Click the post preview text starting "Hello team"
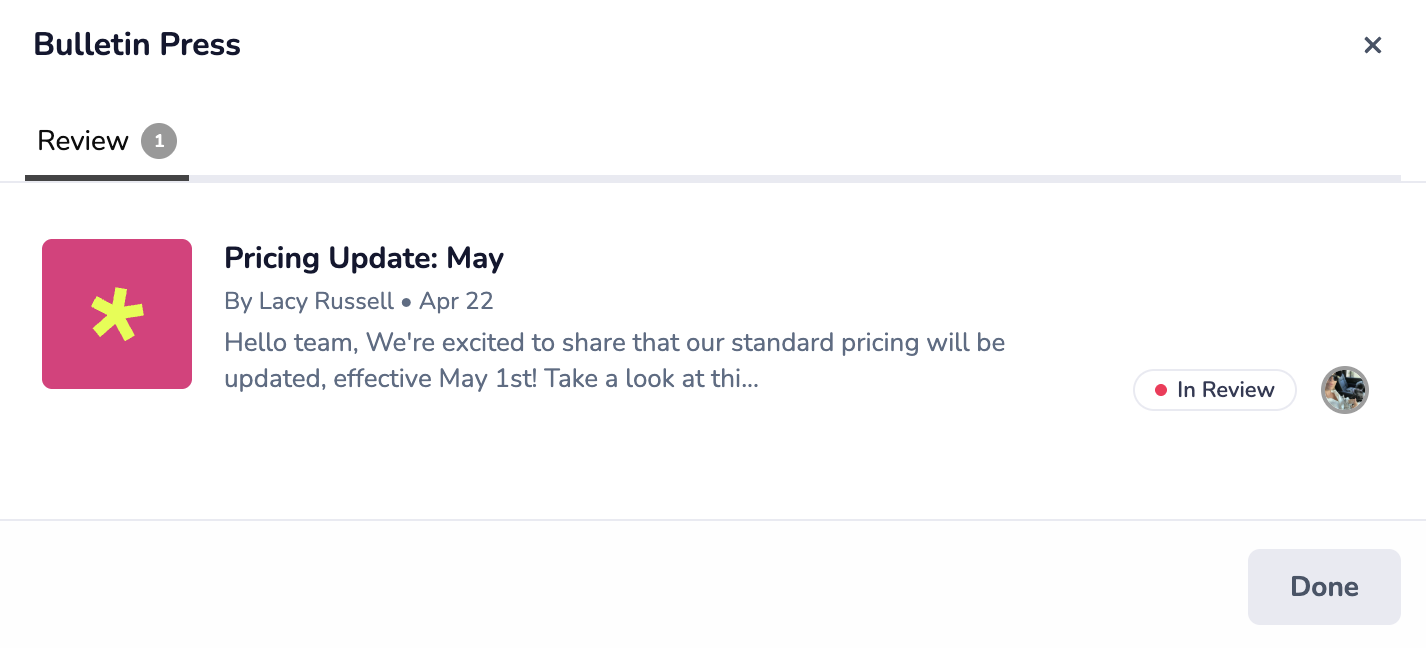This screenshot has width=1426, height=648. point(614,343)
